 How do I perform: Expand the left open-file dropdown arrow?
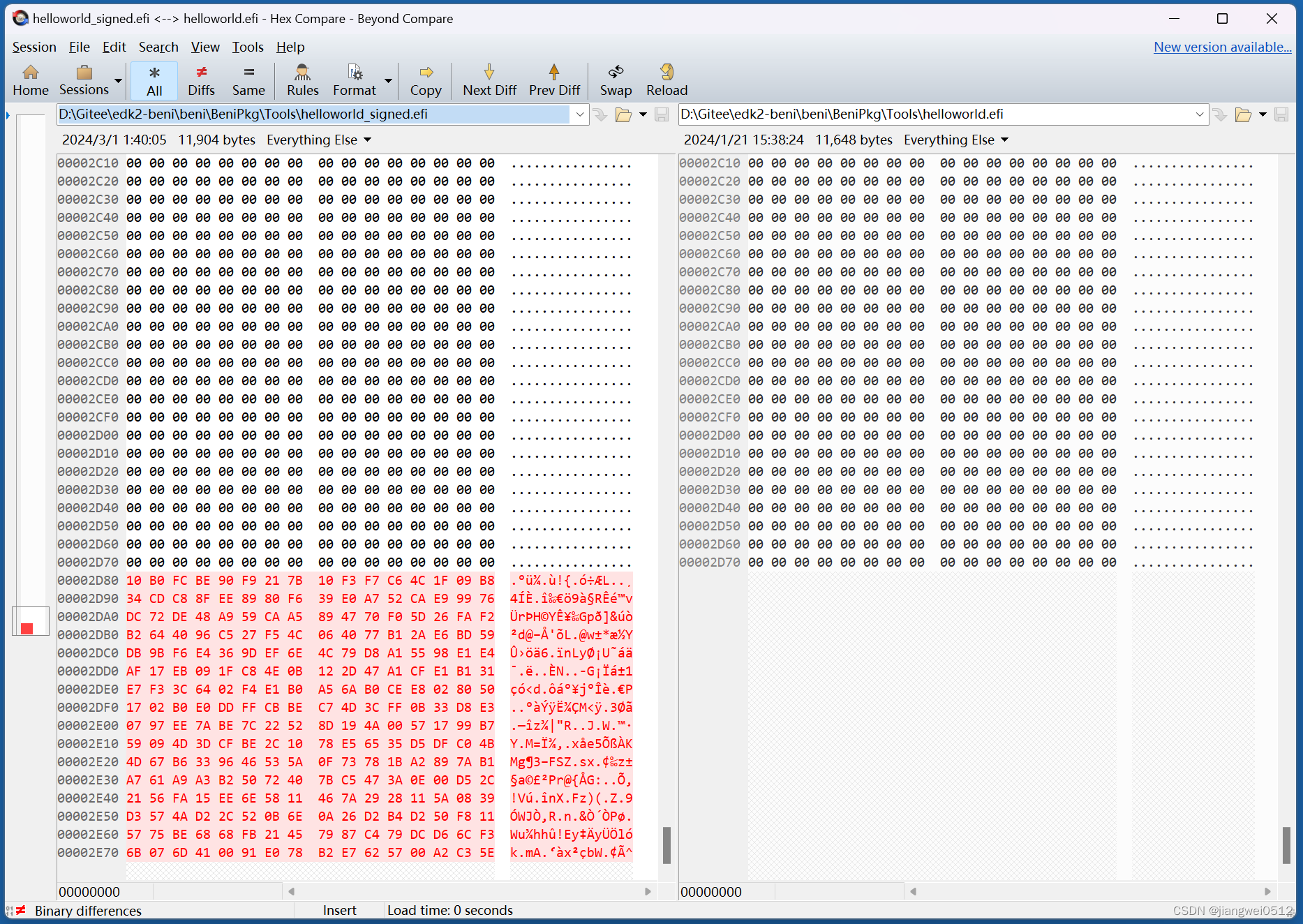click(x=643, y=114)
